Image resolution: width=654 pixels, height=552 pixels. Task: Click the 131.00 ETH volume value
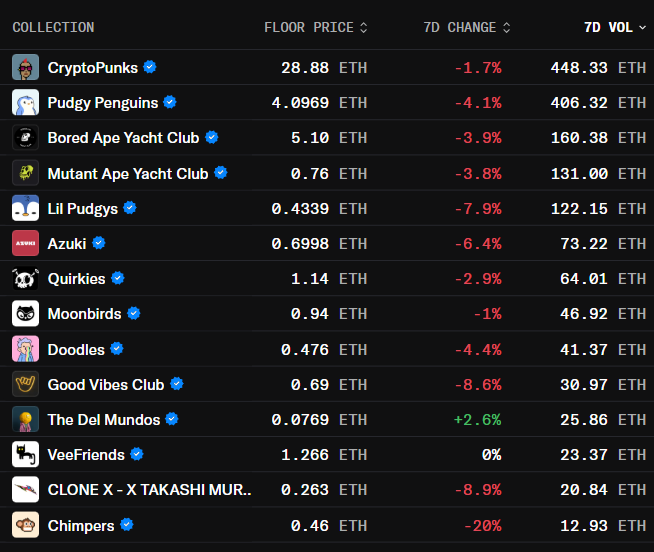pyautogui.click(x=599, y=174)
